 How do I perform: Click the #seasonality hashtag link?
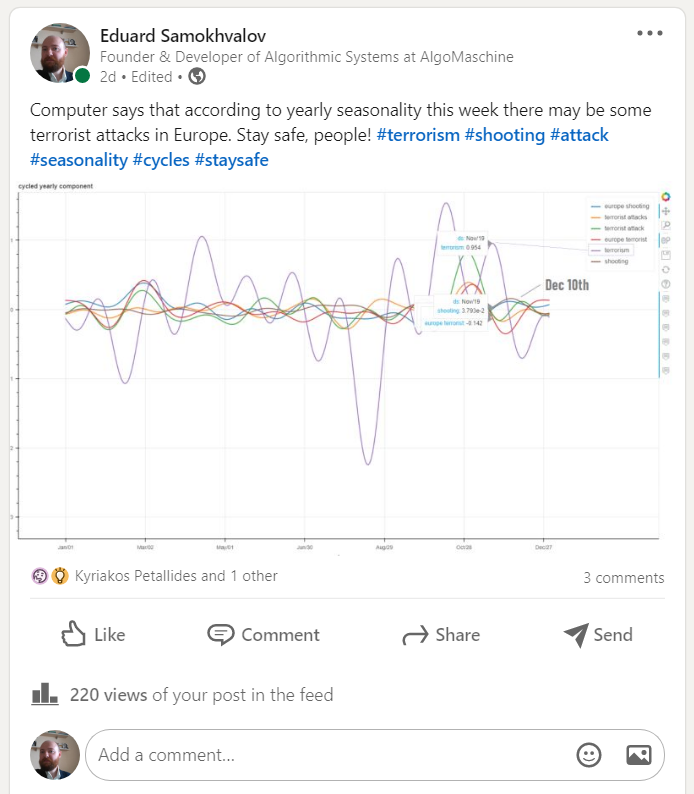[79, 160]
